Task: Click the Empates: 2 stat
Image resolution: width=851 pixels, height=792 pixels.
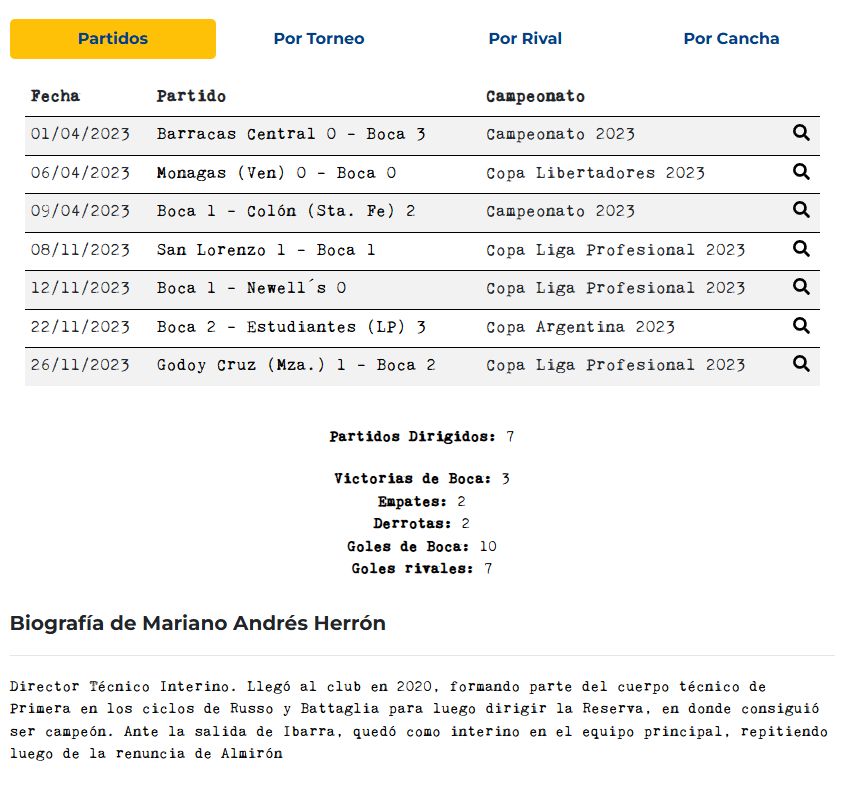Action: 422,501
